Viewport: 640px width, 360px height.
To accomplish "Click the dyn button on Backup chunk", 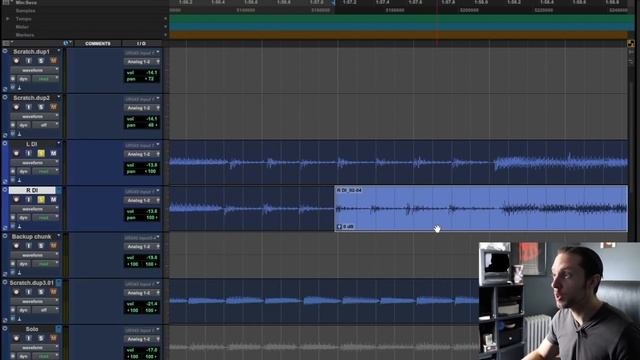I will pyautogui.click(x=24, y=264).
